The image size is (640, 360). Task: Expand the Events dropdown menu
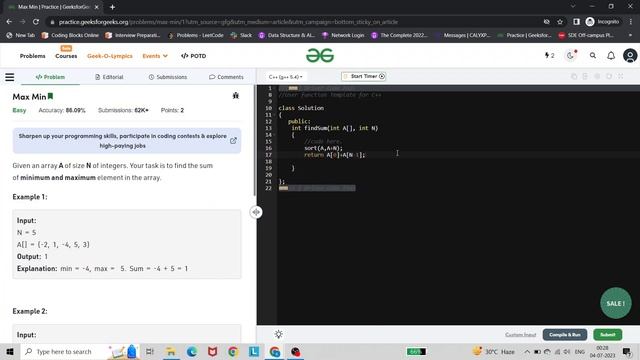click(155, 56)
